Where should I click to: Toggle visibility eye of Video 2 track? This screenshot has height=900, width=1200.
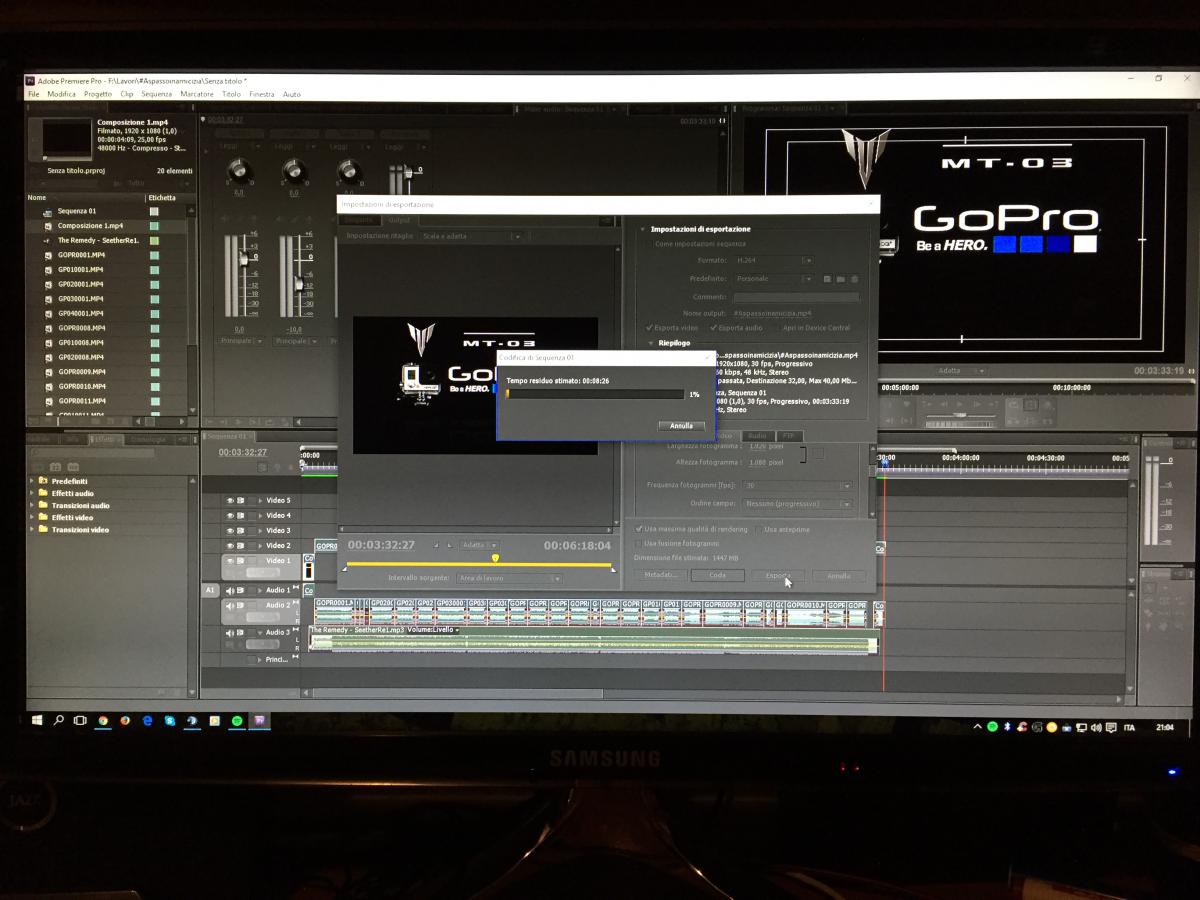[x=230, y=545]
